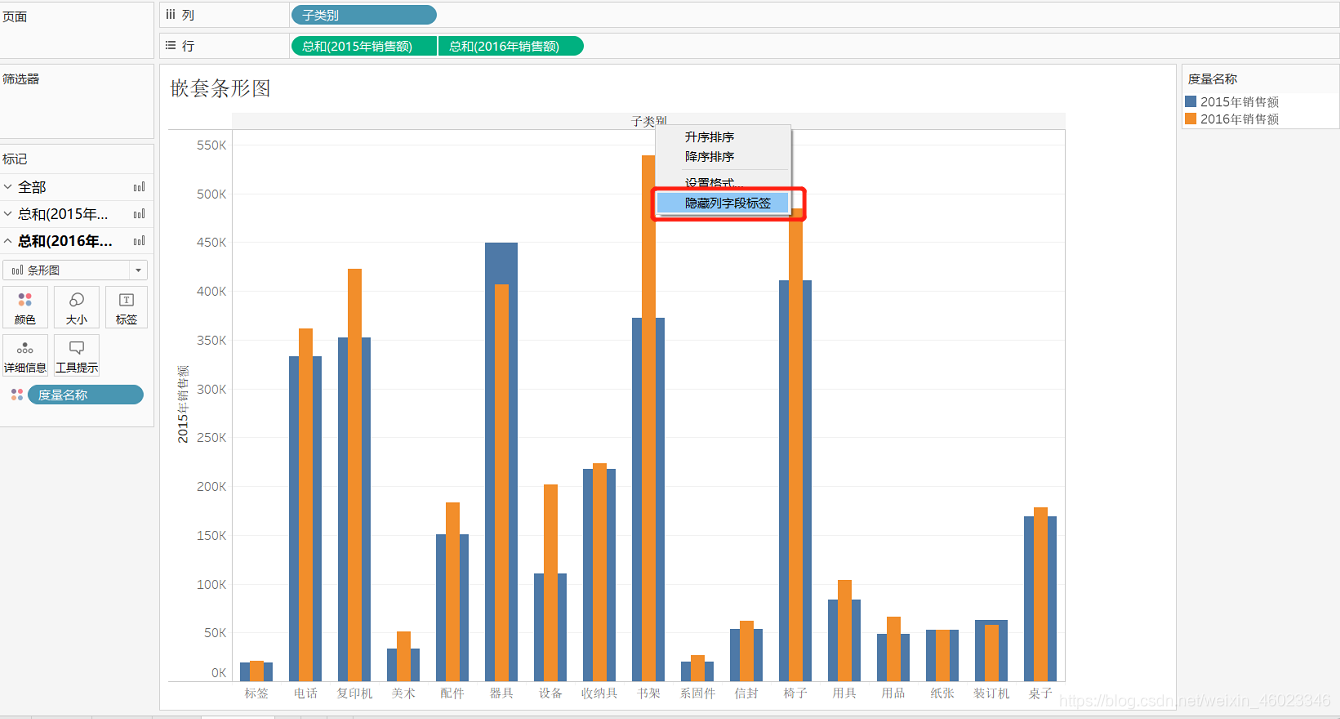Select the 总和(2016年销售额) pill on Rows

click(511, 46)
